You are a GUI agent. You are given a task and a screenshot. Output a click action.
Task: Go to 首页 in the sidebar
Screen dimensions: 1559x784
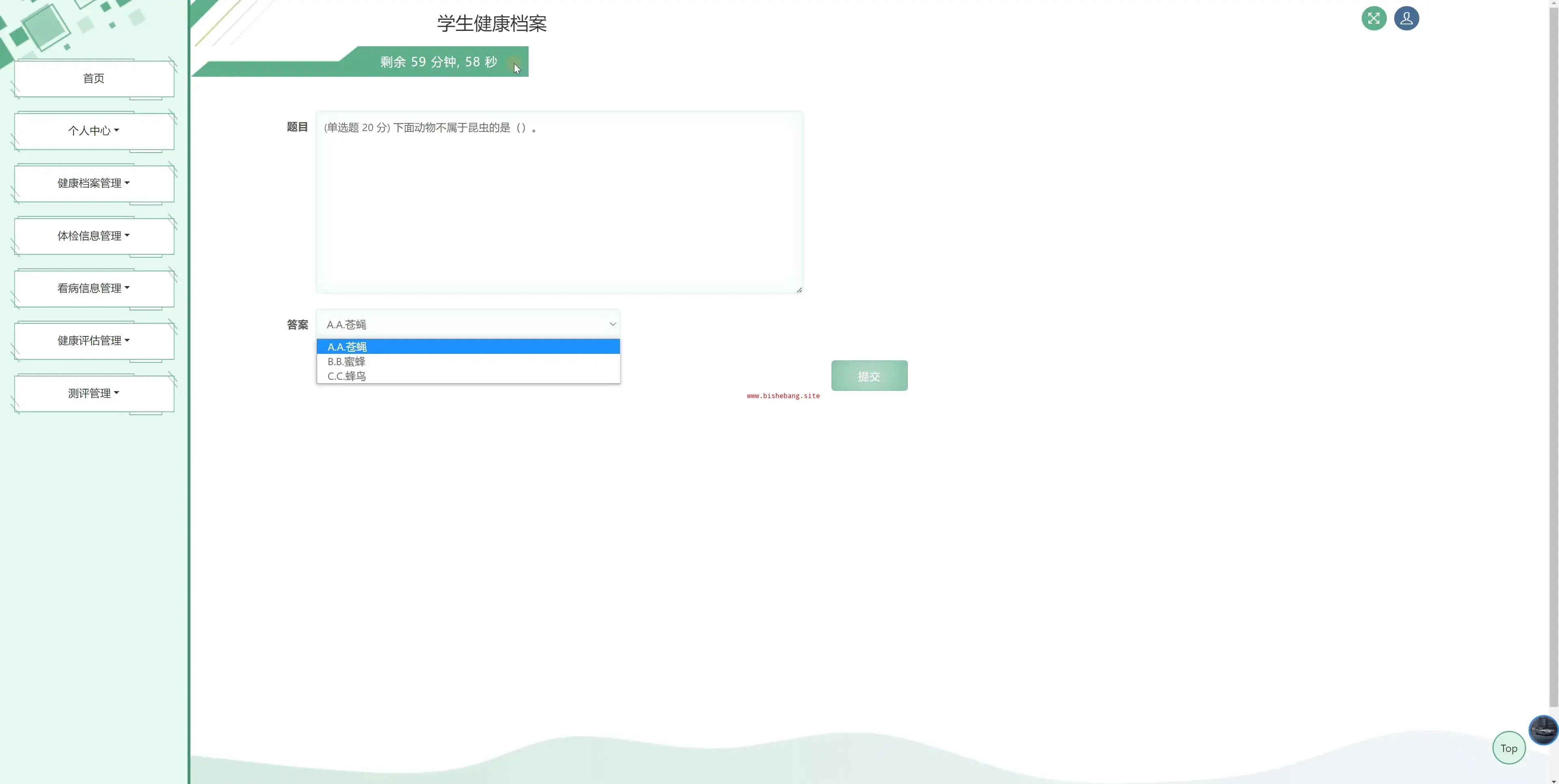point(94,79)
